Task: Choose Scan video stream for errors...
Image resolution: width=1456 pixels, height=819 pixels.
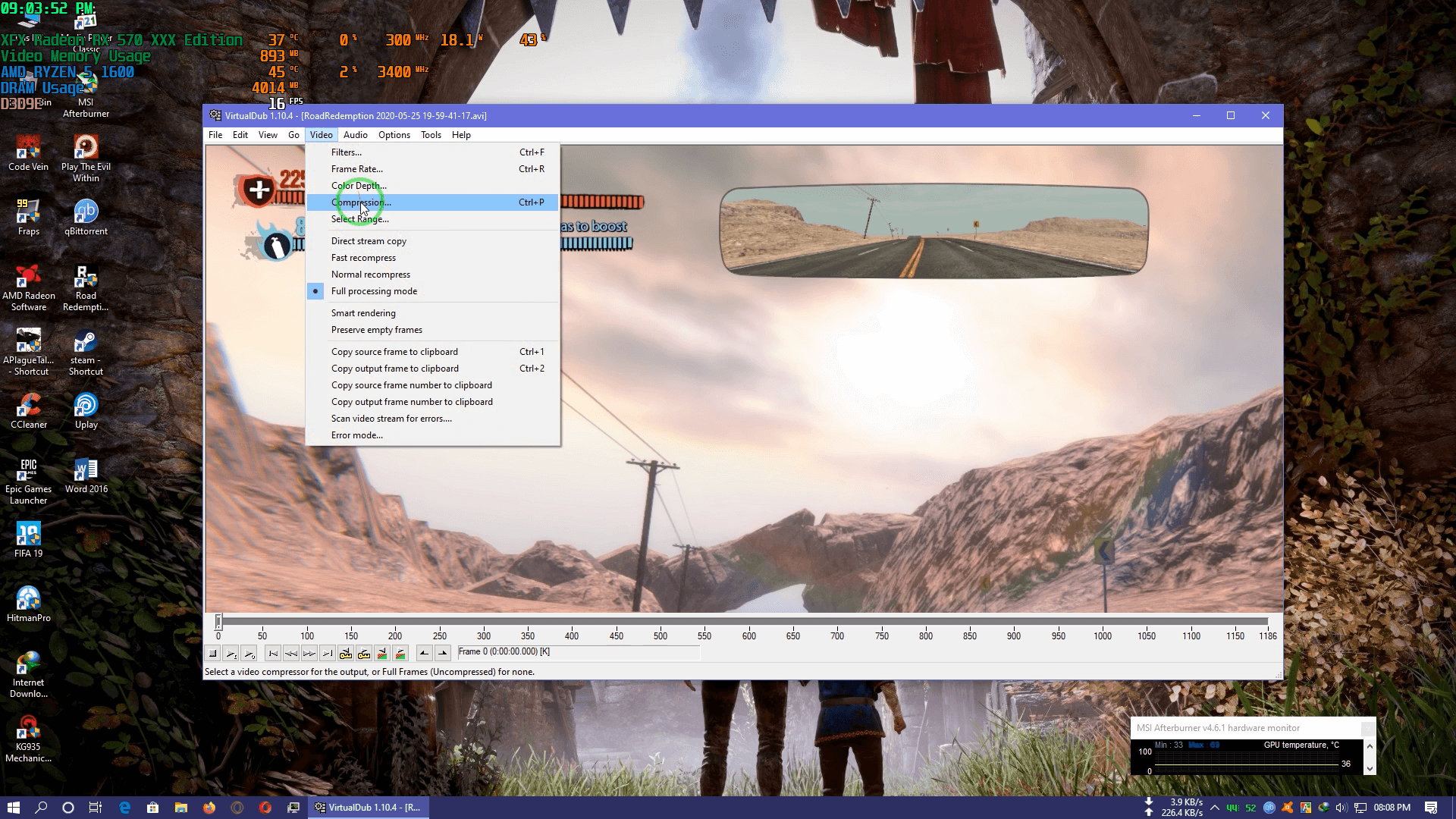Action: point(432,419)
